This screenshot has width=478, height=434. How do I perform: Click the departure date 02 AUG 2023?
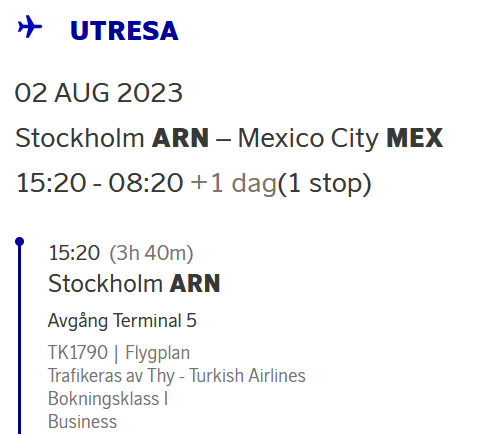[99, 93]
